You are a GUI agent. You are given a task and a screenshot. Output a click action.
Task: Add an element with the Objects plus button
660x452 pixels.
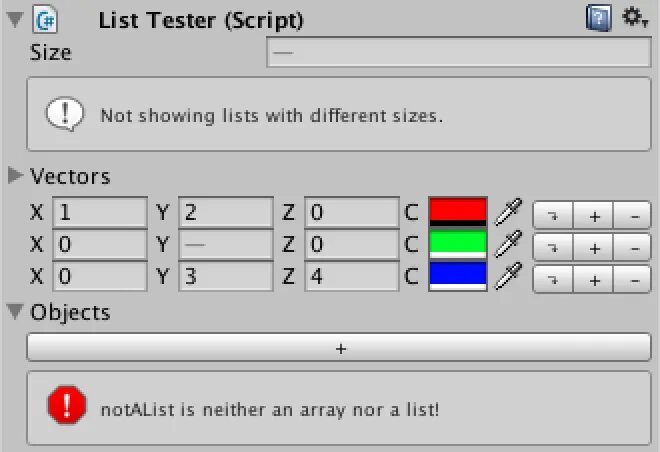[339, 348]
